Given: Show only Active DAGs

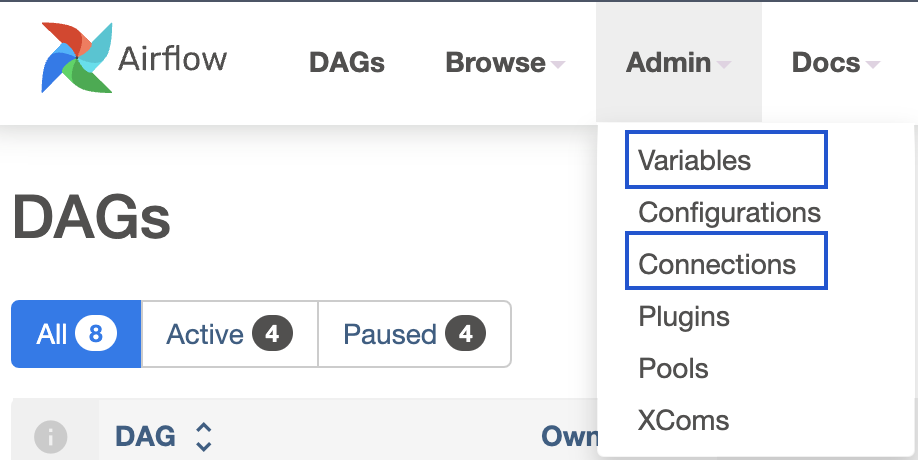Looking at the screenshot, I should tap(230, 334).
